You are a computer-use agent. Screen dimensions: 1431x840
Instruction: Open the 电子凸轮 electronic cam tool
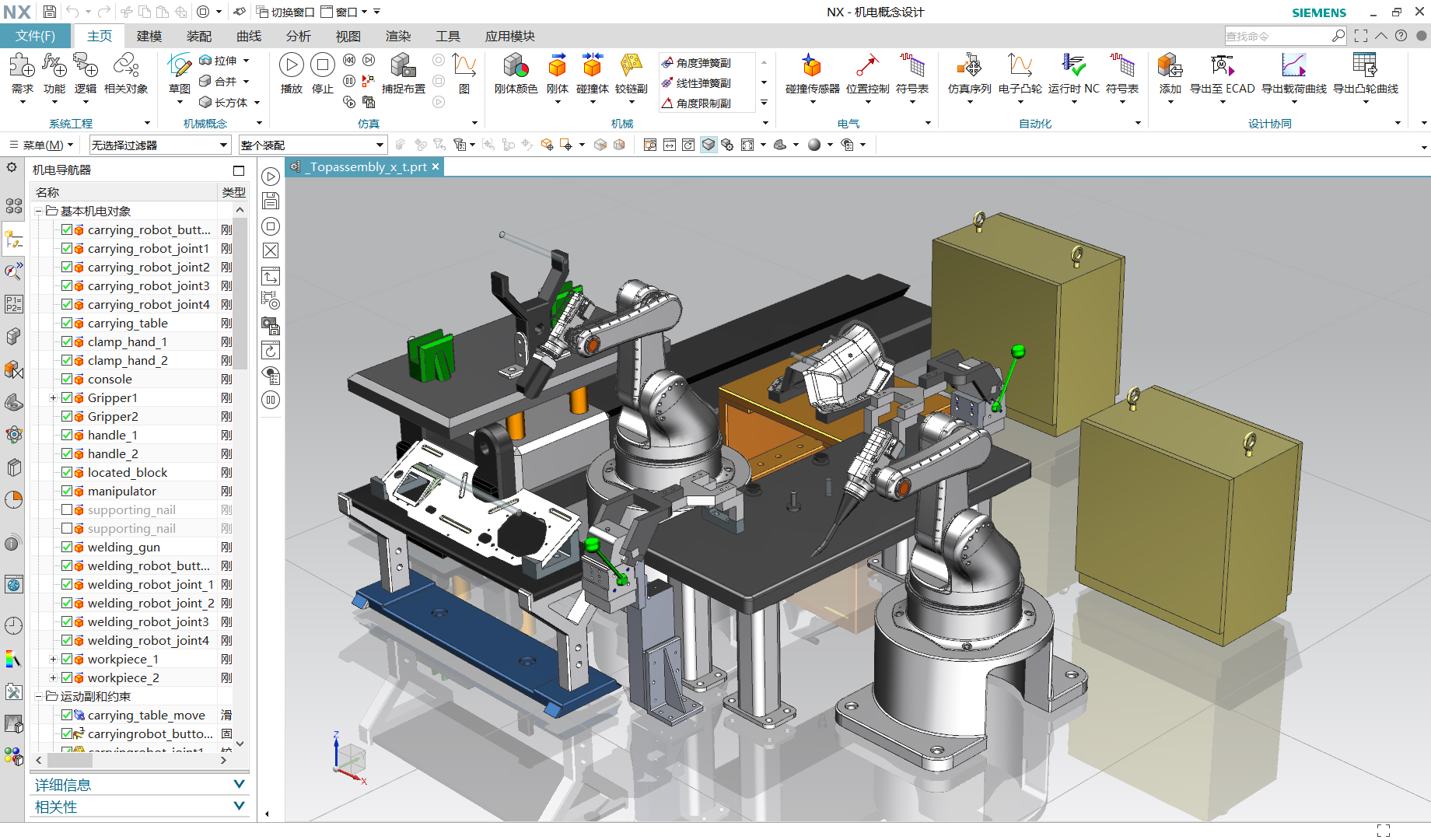pyautogui.click(x=1020, y=65)
